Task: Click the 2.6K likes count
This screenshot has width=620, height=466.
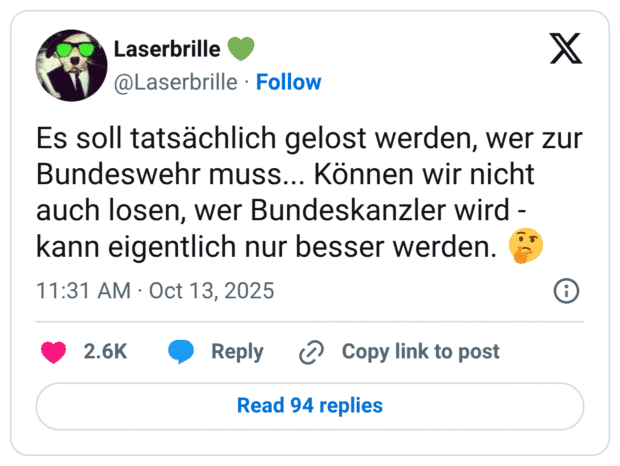Action: point(104,352)
